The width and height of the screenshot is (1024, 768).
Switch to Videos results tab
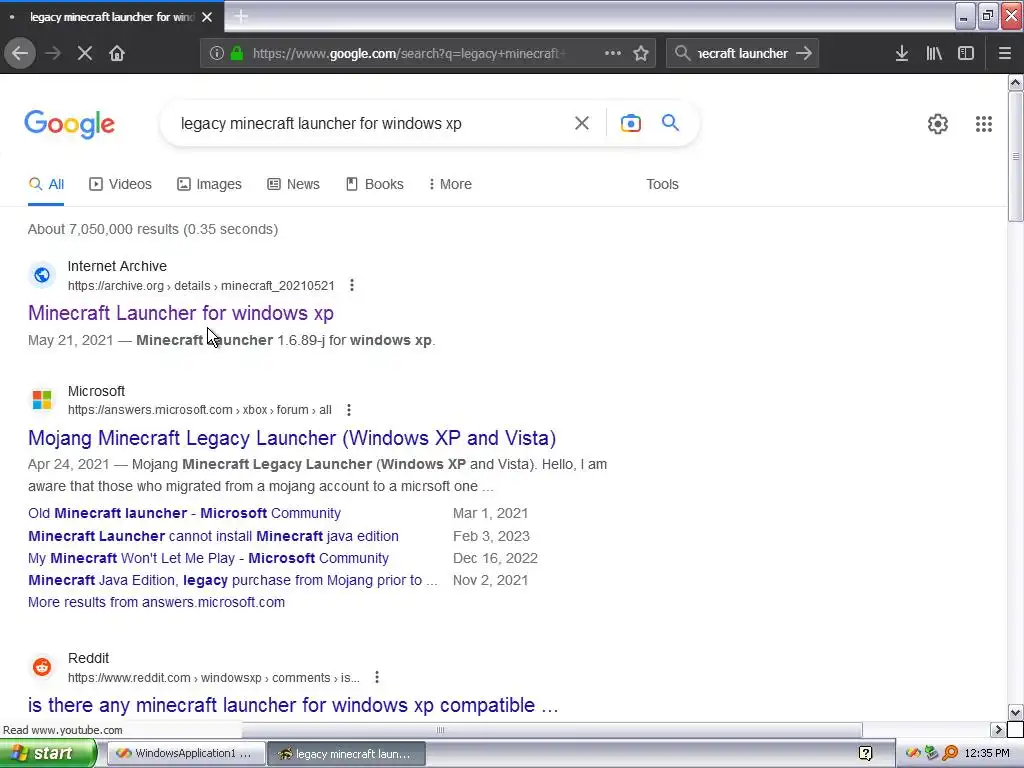[x=120, y=184]
